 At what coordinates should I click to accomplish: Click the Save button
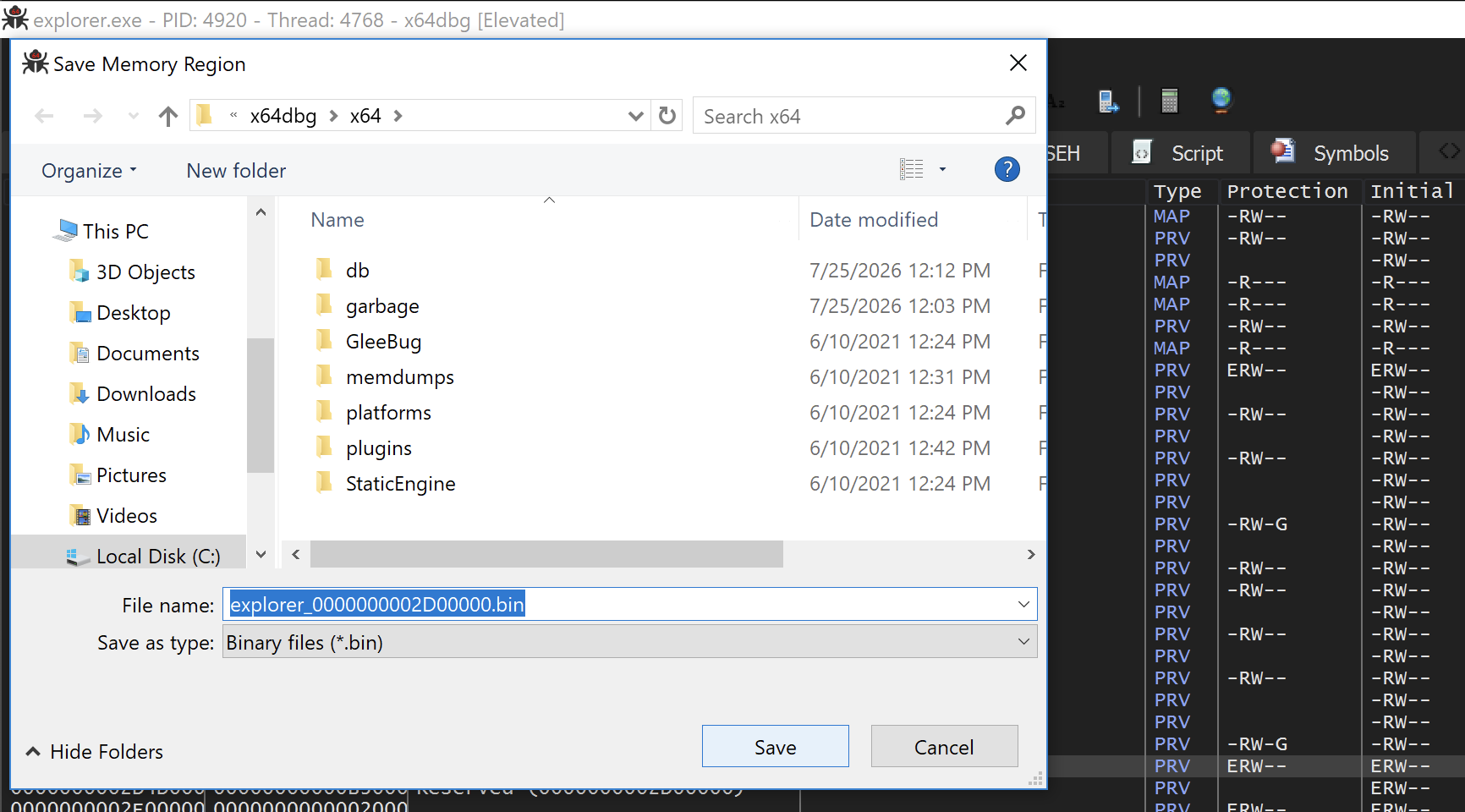click(775, 747)
